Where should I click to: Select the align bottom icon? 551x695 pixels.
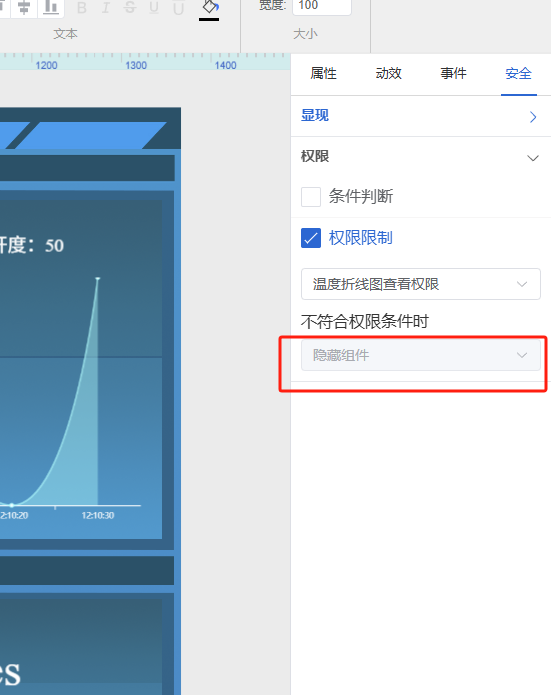pyautogui.click(x=51, y=8)
